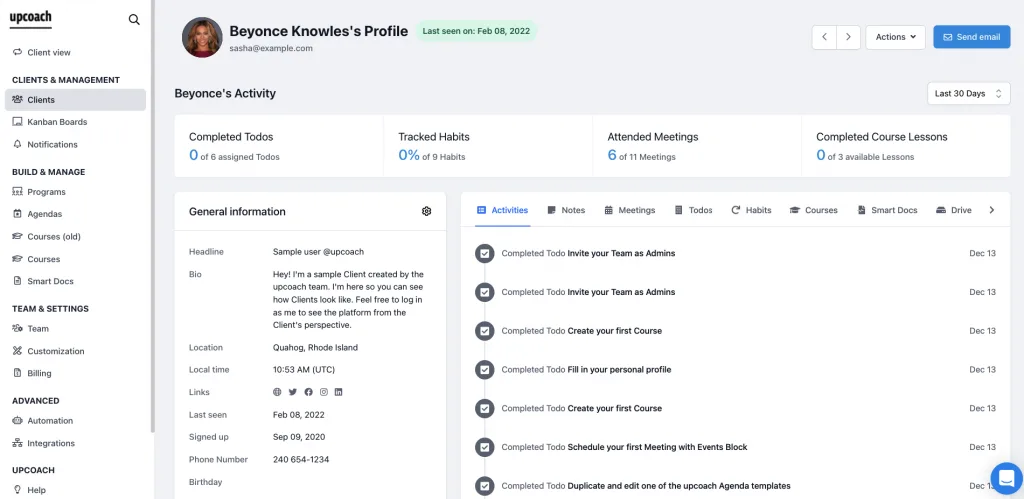Switch to Client view
This screenshot has height=499, width=1024.
click(x=48, y=52)
